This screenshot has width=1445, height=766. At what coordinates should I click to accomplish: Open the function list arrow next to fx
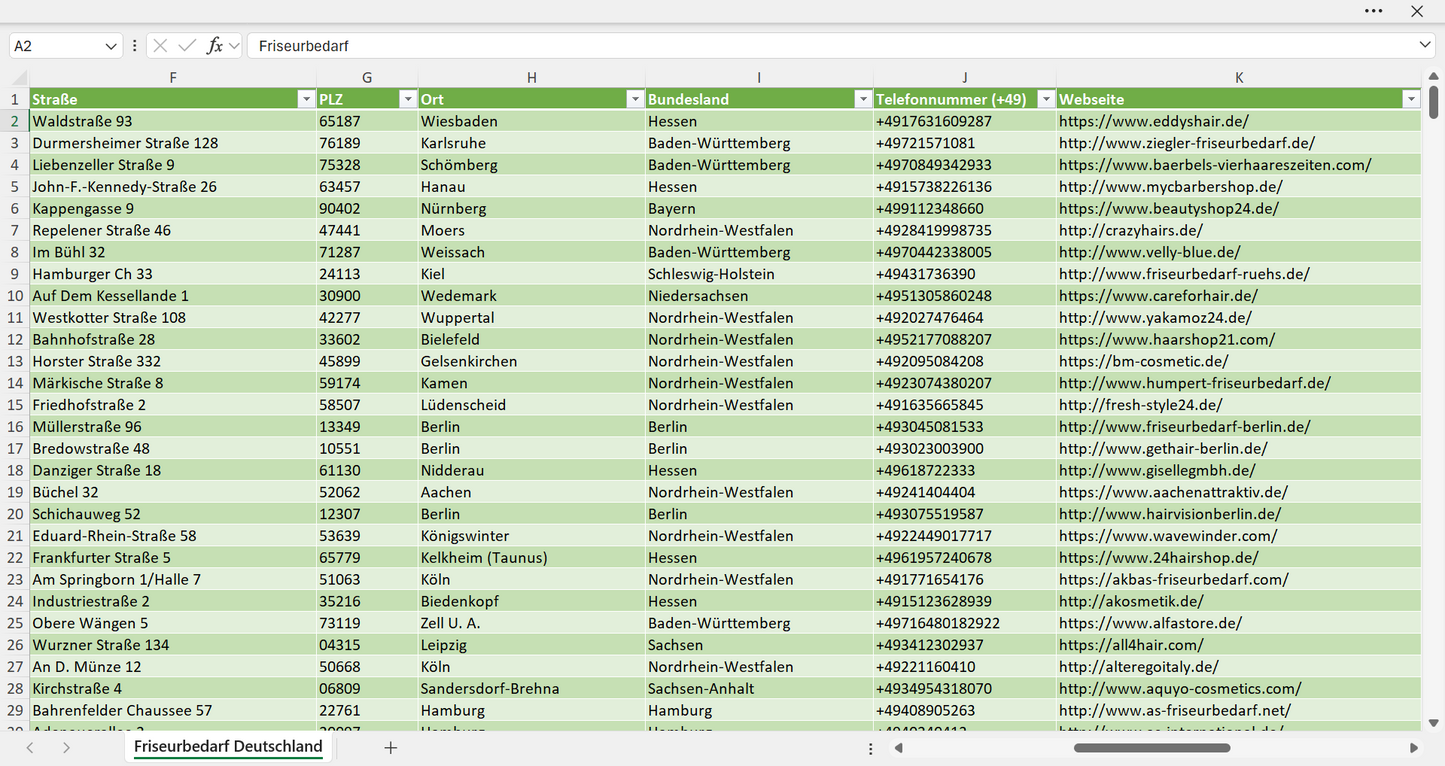coord(234,46)
